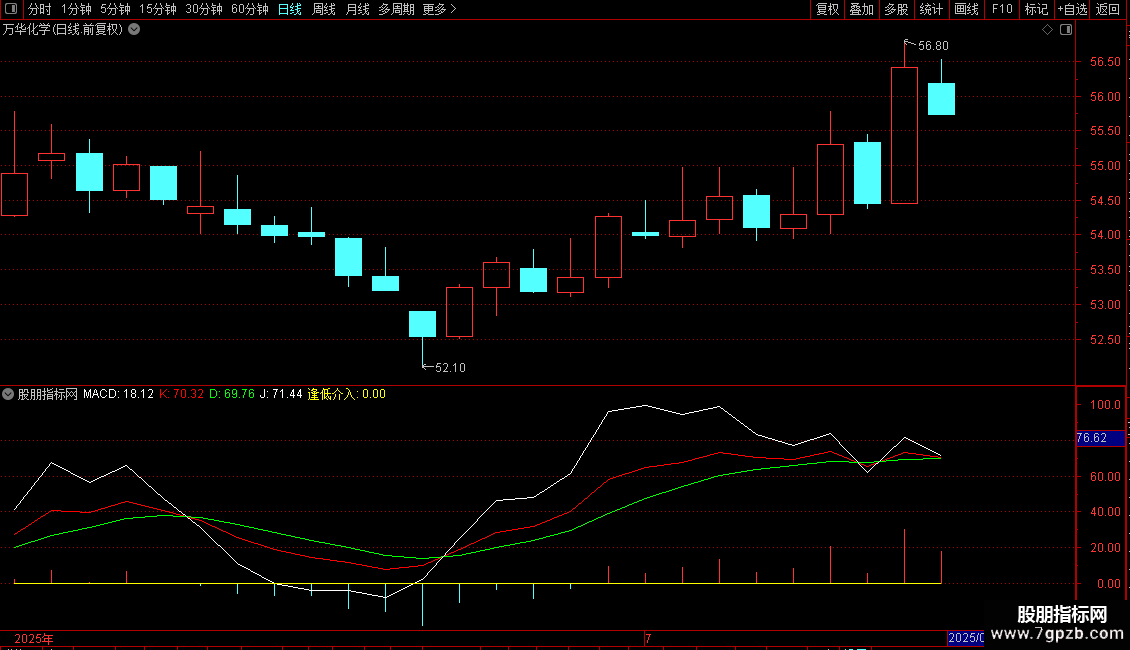Screen dimensions: 1130x650
Task: Click the diamond icon above price axis
Action: 1047,30
